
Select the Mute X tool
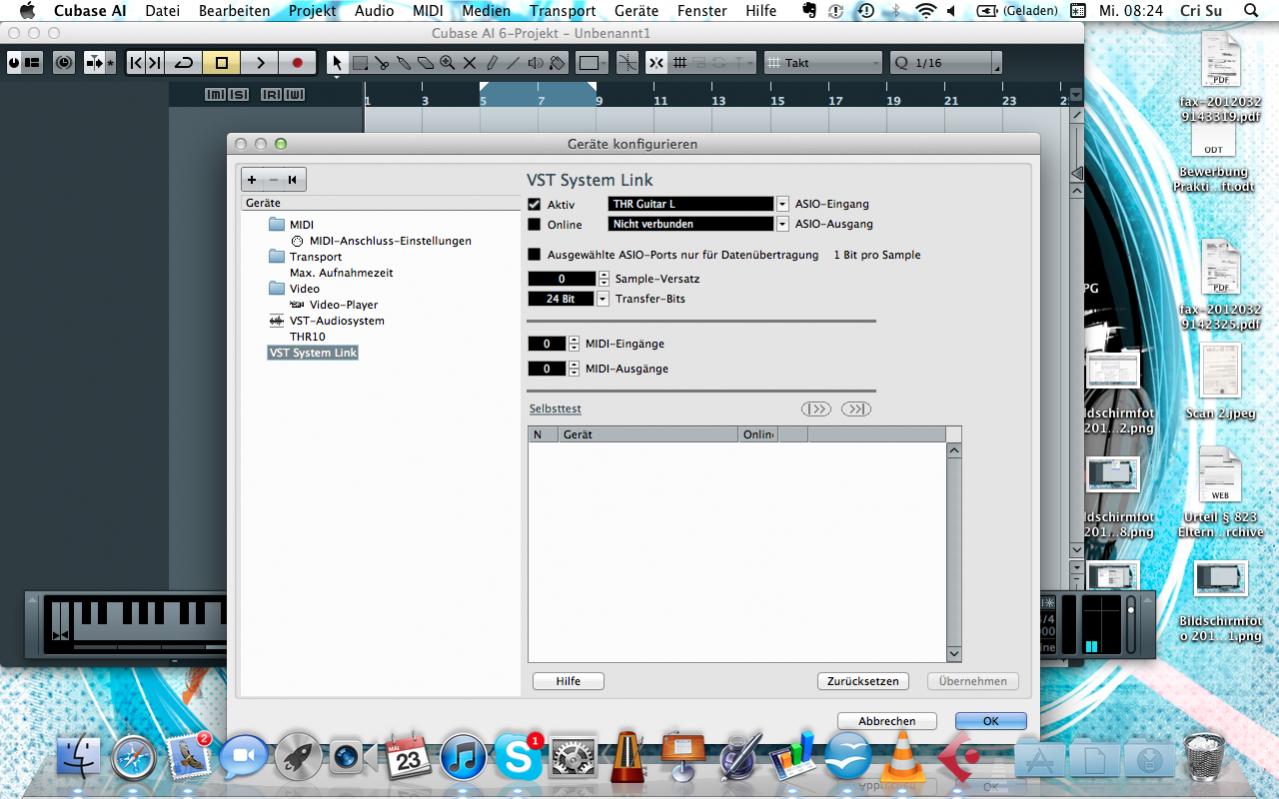[469, 63]
